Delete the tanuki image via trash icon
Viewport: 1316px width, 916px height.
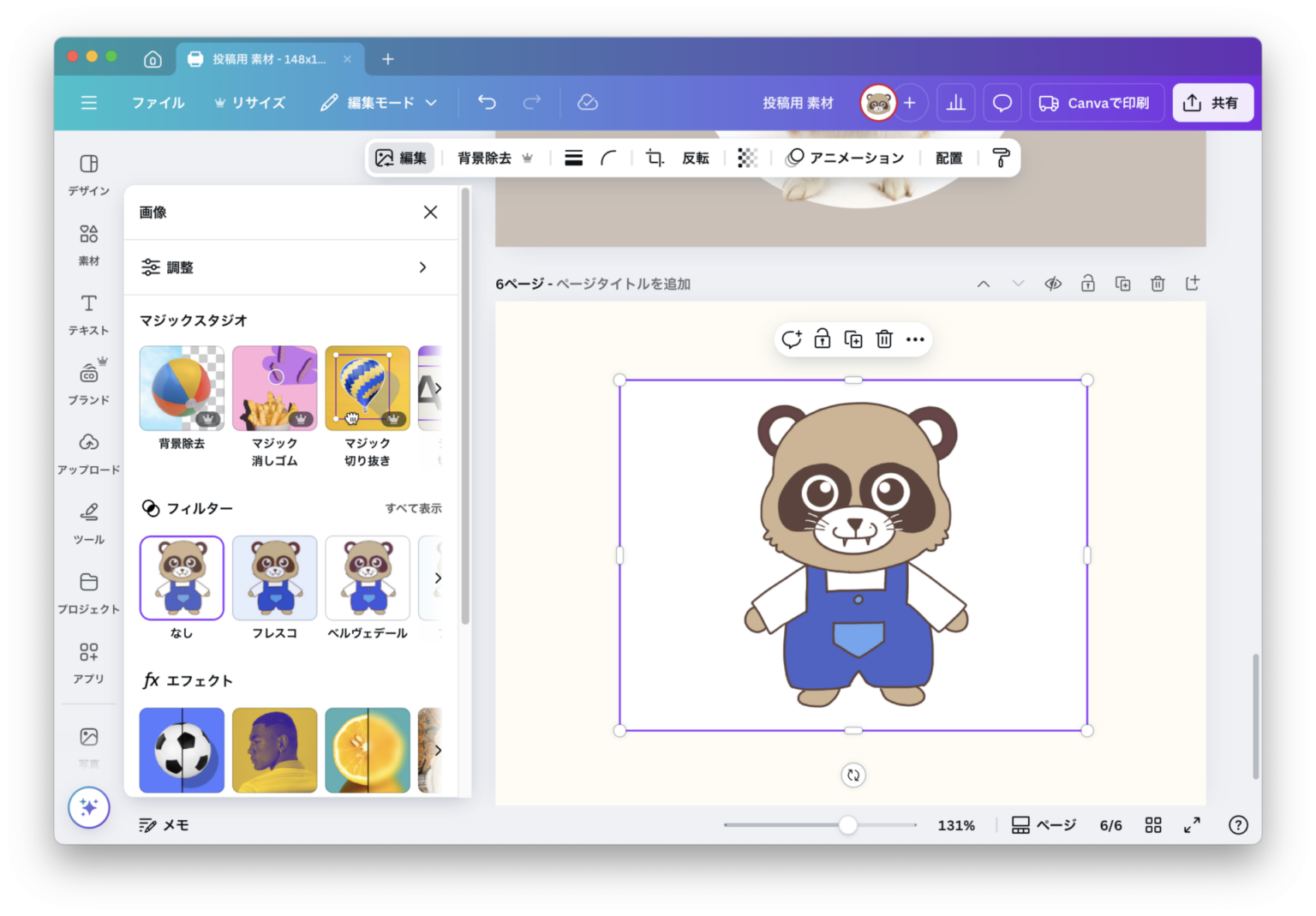point(884,339)
